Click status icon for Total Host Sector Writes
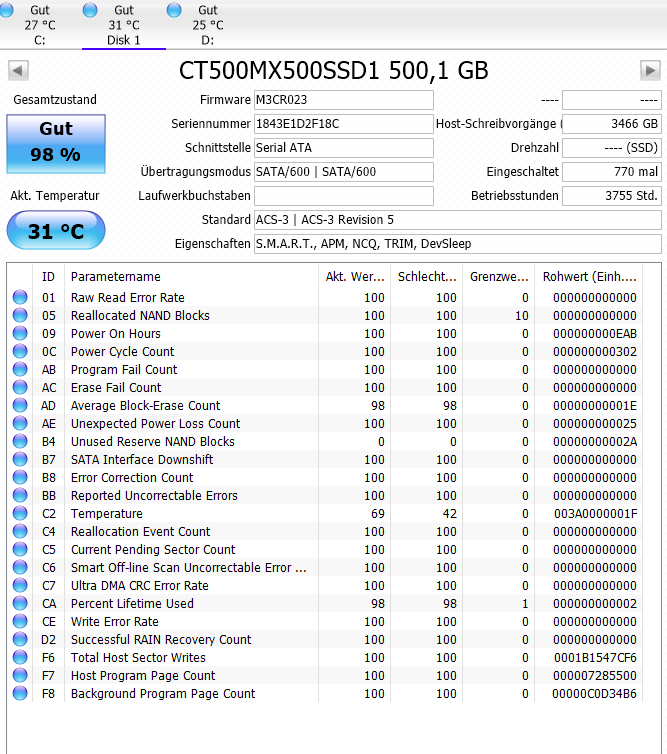The image size is (667, 754). click(20, 657)
